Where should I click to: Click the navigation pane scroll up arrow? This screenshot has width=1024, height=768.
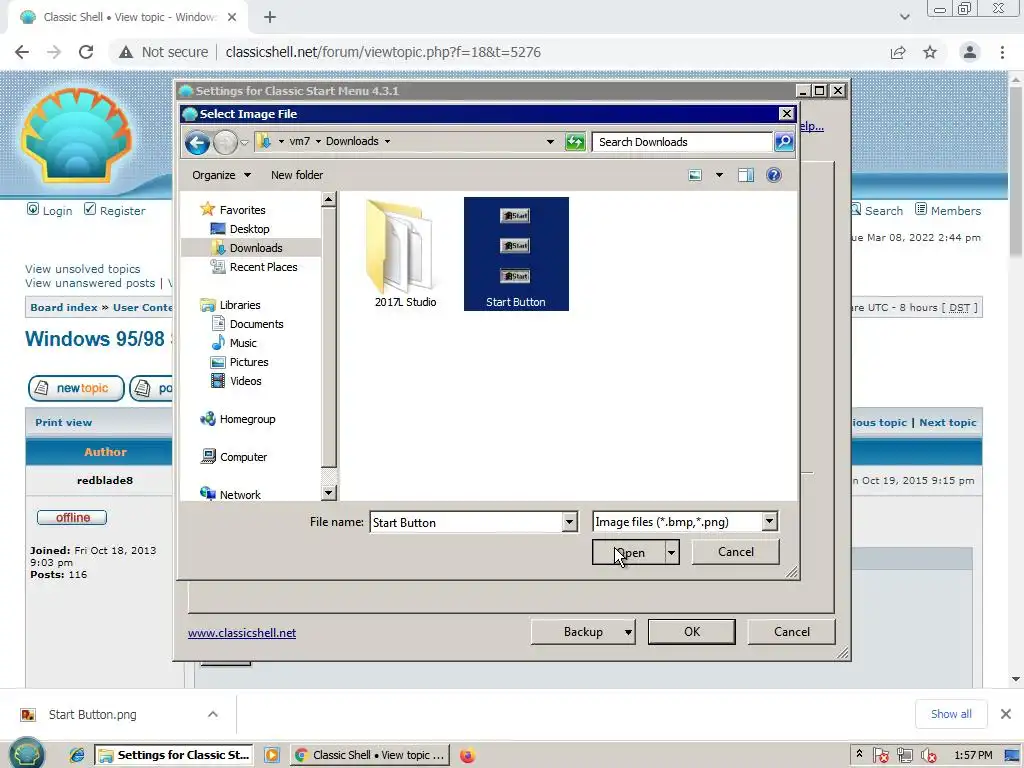click(328, 199)
